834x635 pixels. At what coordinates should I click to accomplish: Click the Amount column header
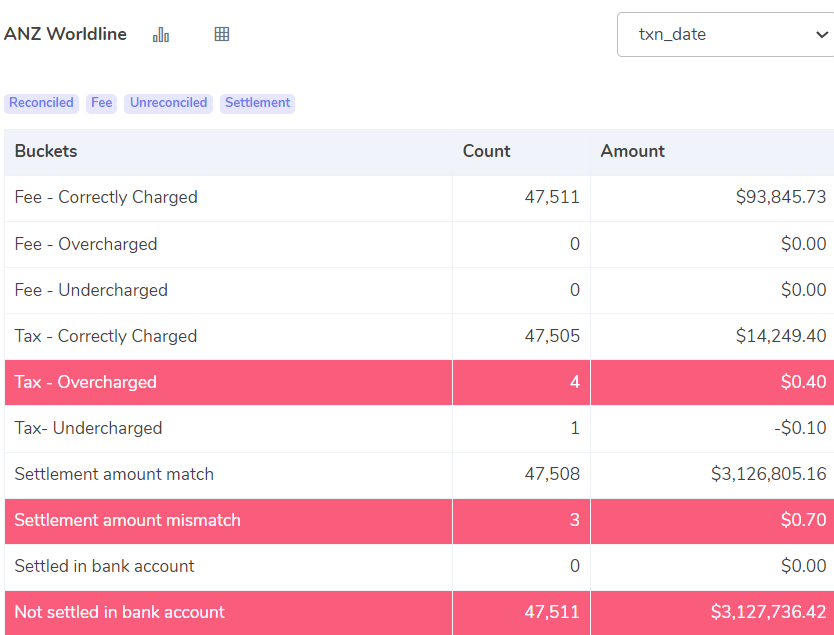coord(633,151)
